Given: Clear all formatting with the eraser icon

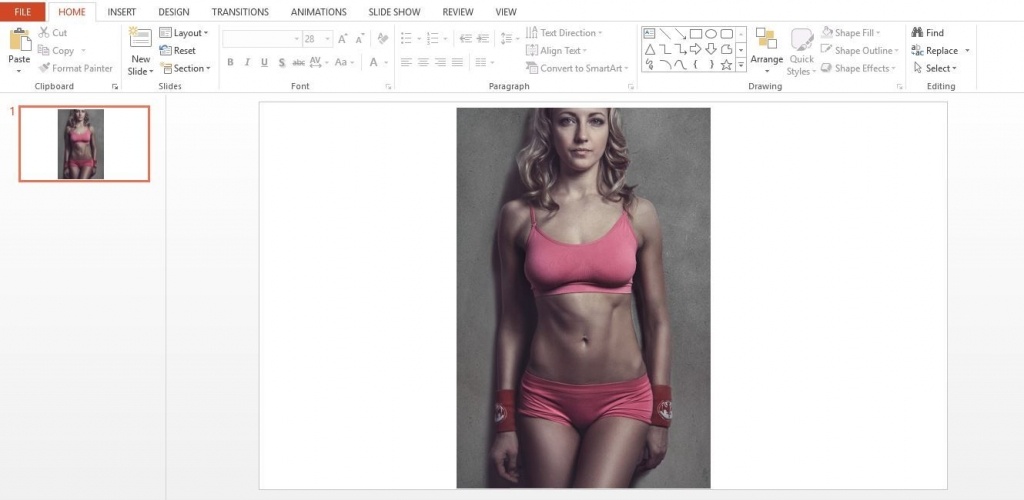Looking at the screenshot, I should [383, 39].
